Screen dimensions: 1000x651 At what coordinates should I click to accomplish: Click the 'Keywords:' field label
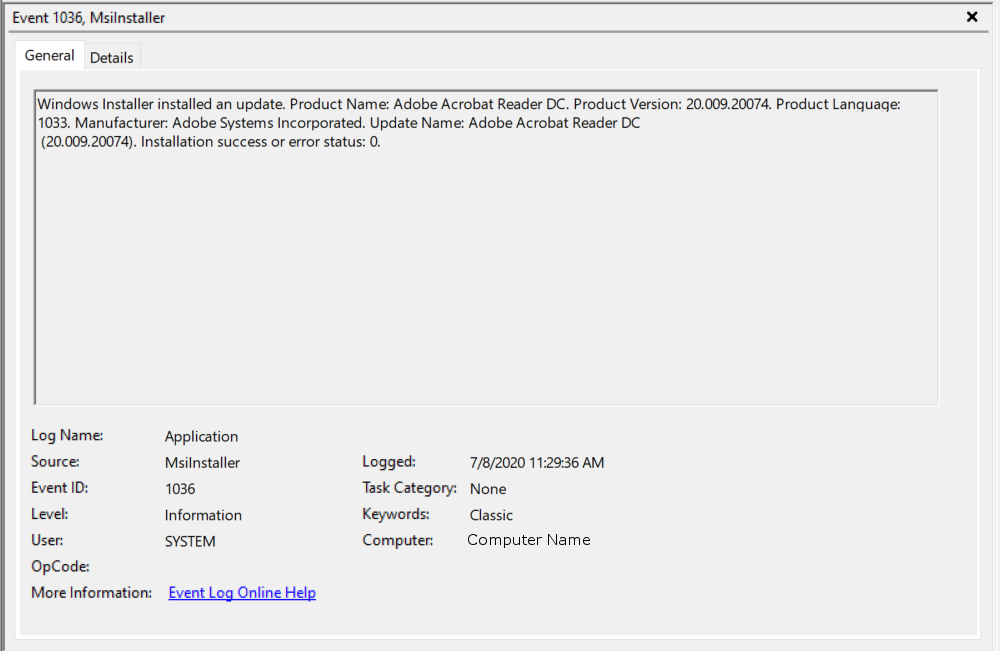[x=396, y=514]
